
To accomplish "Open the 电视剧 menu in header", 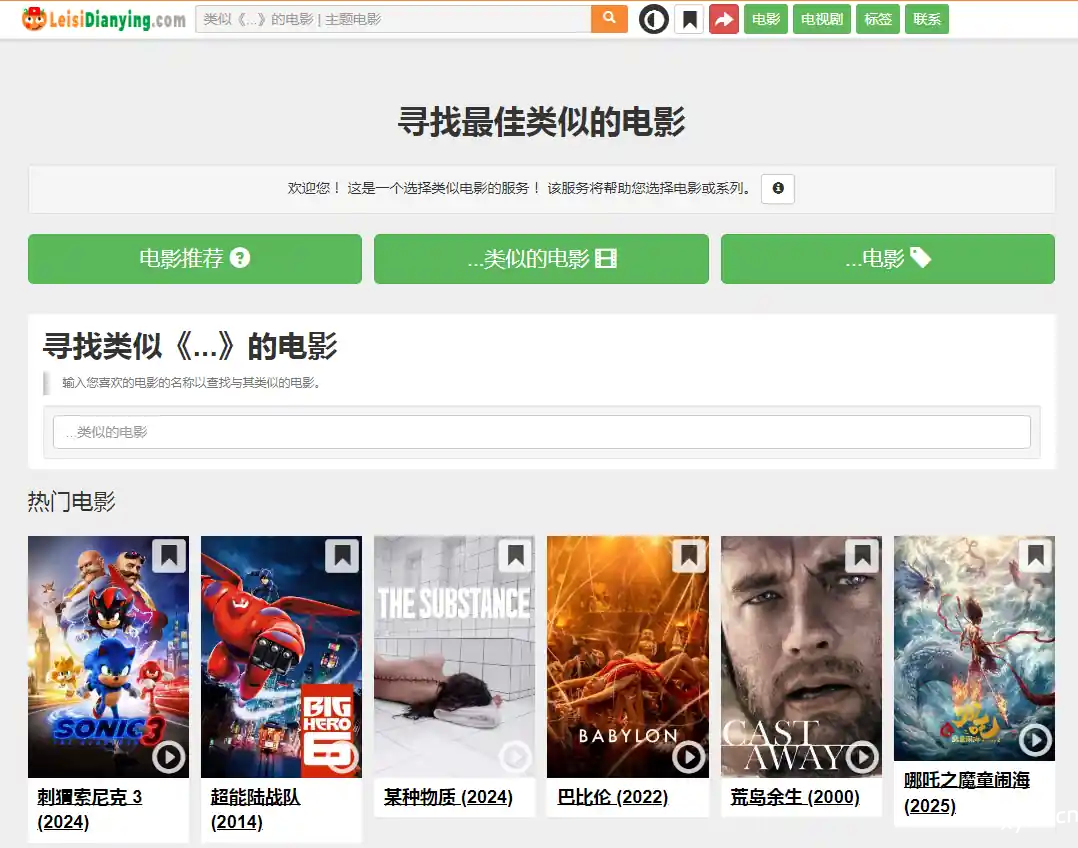I will [822, 19].
